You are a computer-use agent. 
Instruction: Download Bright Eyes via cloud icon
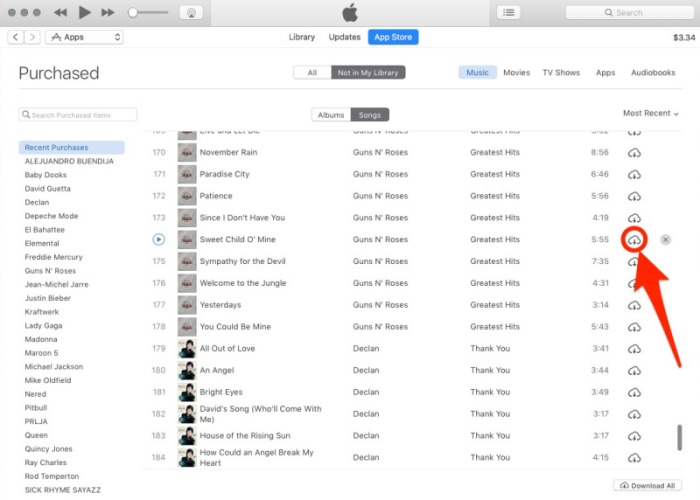coord(634,393)
